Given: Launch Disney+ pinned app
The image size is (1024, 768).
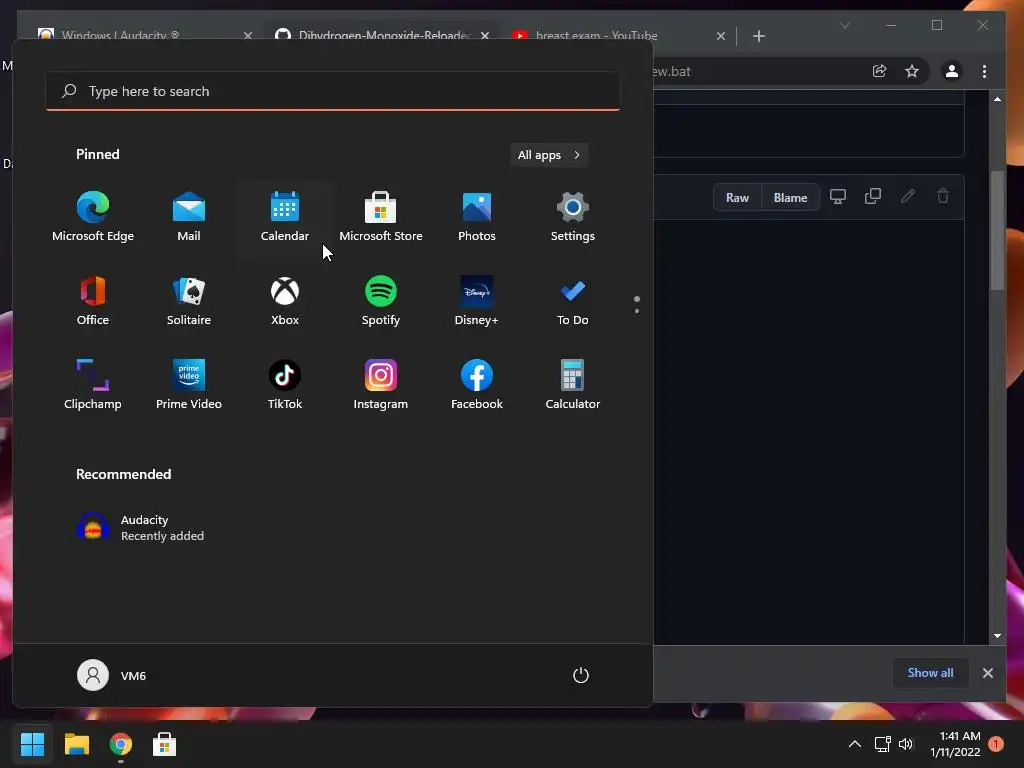Looking at the screenshot, I should pyautogui.click(x=477, y=301).
